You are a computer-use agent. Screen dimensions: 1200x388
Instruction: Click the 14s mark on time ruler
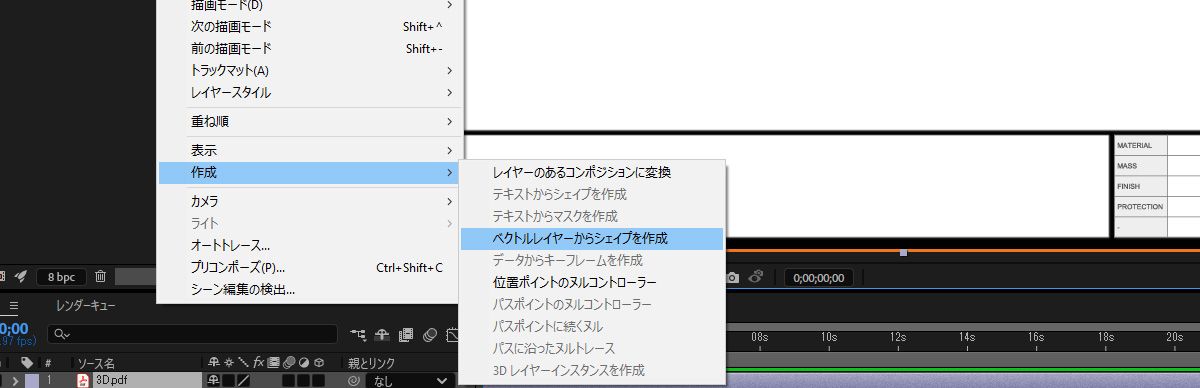pos(967,337)
